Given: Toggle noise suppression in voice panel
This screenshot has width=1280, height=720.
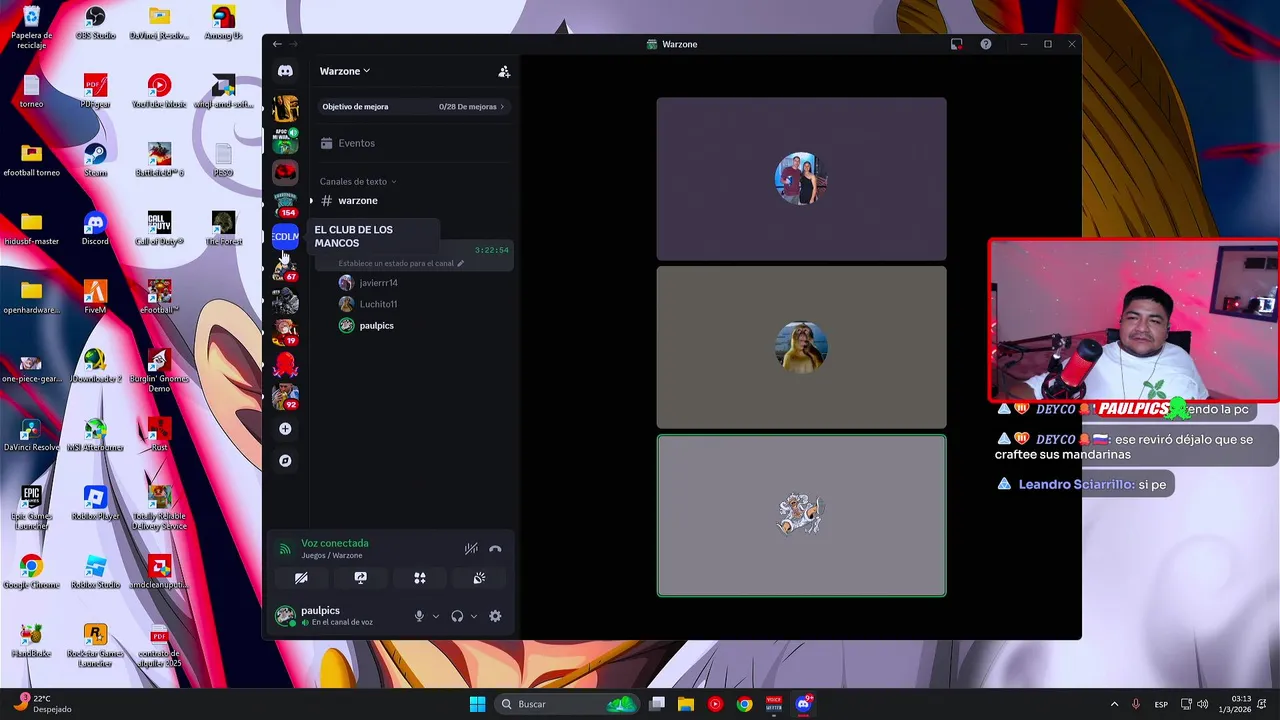Looking at the screenshot, I should point(471,548).
